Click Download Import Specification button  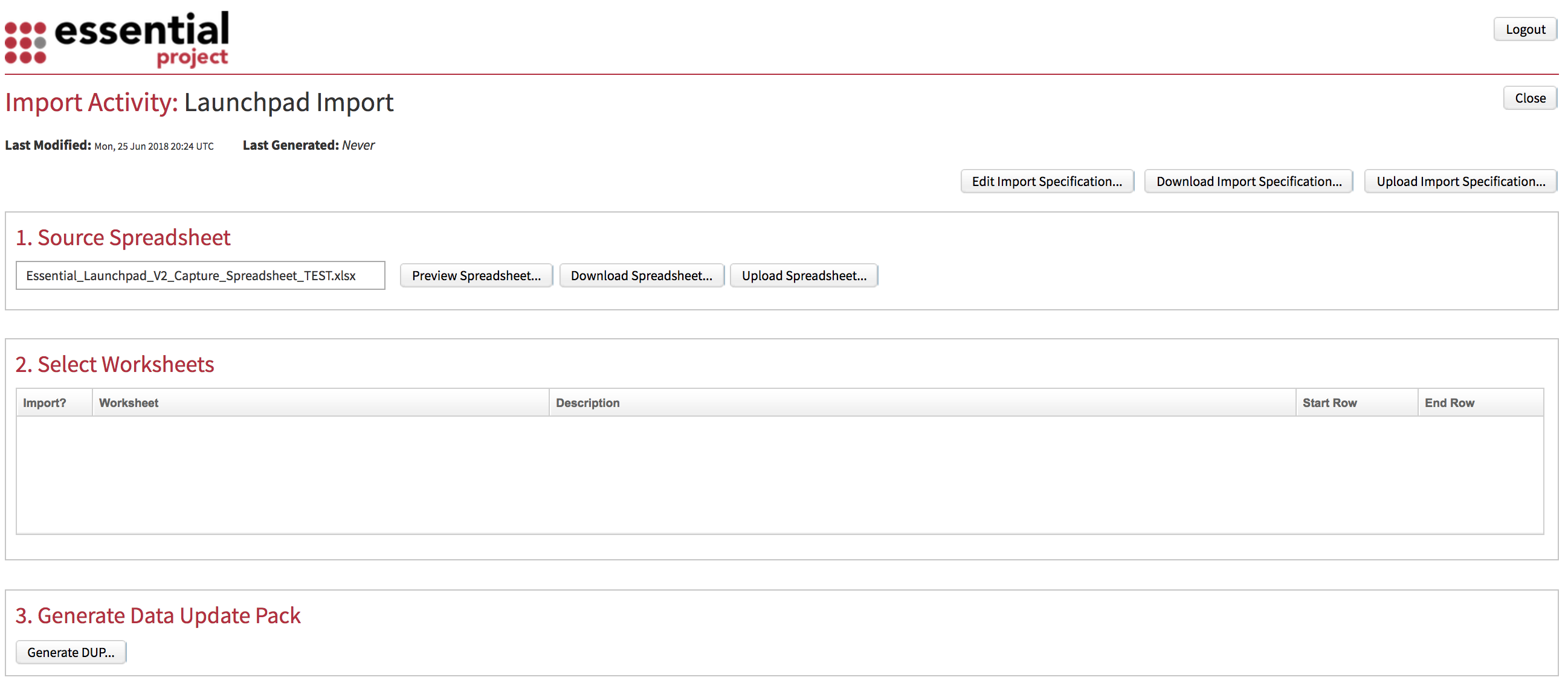[x=1248, y=181]
